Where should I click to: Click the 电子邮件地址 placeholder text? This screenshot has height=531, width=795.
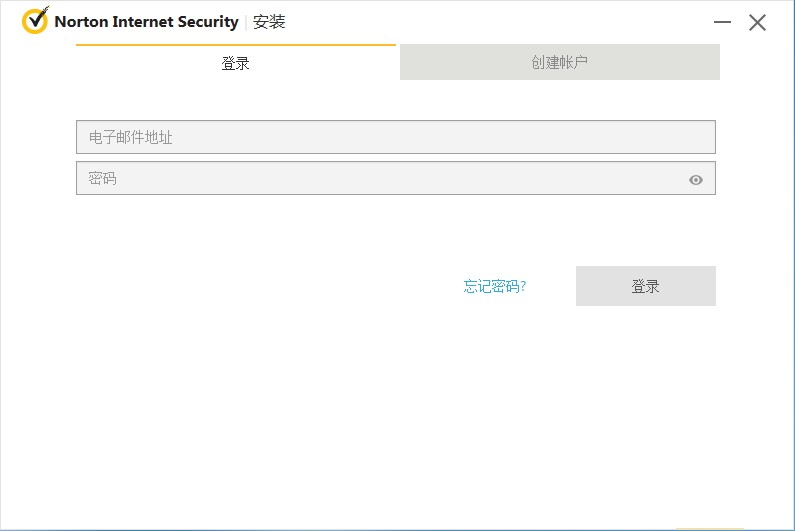point(131,137)
